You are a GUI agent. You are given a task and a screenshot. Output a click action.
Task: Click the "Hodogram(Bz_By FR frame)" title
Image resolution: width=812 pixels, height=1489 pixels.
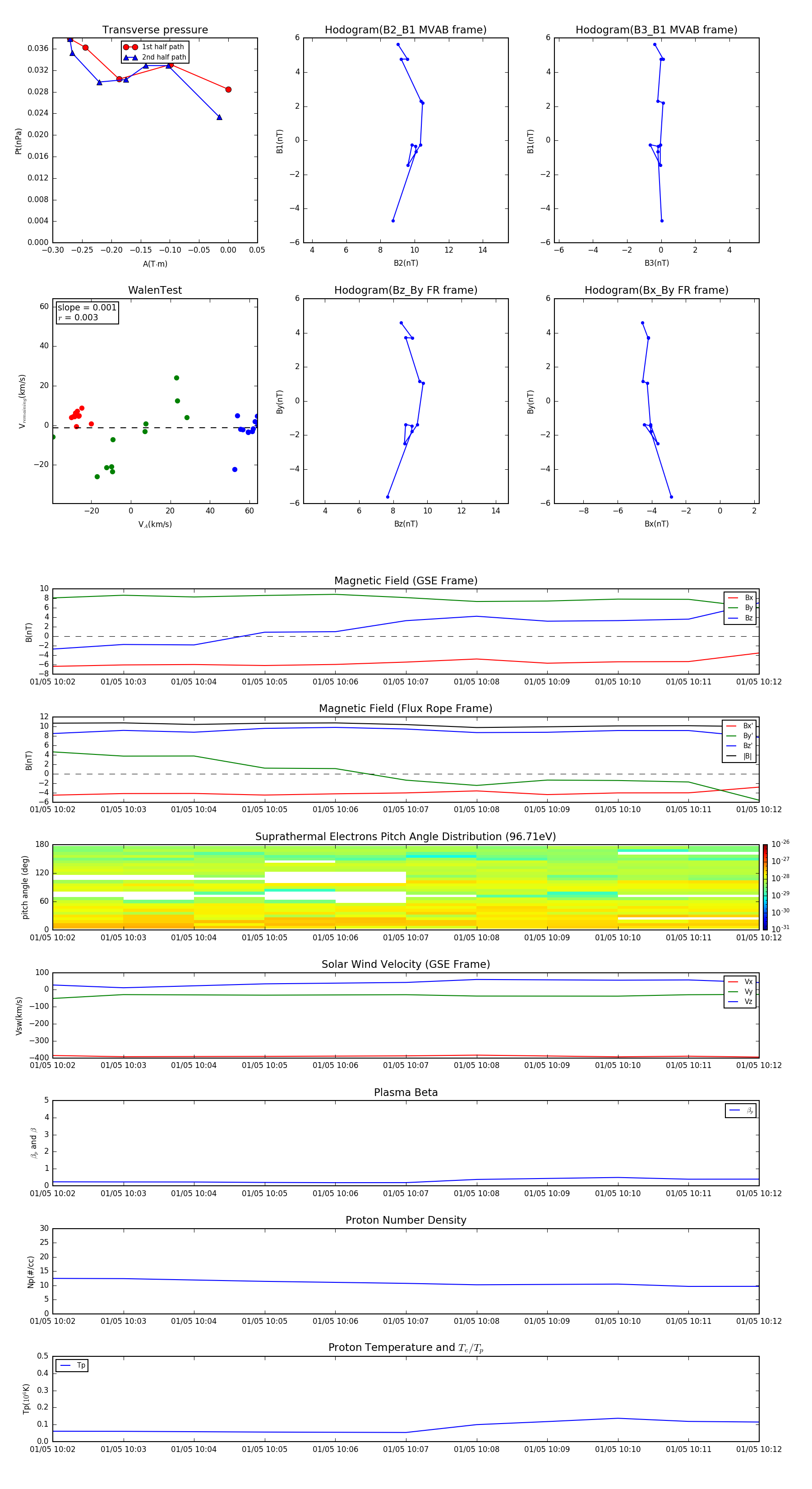point(406,290)
